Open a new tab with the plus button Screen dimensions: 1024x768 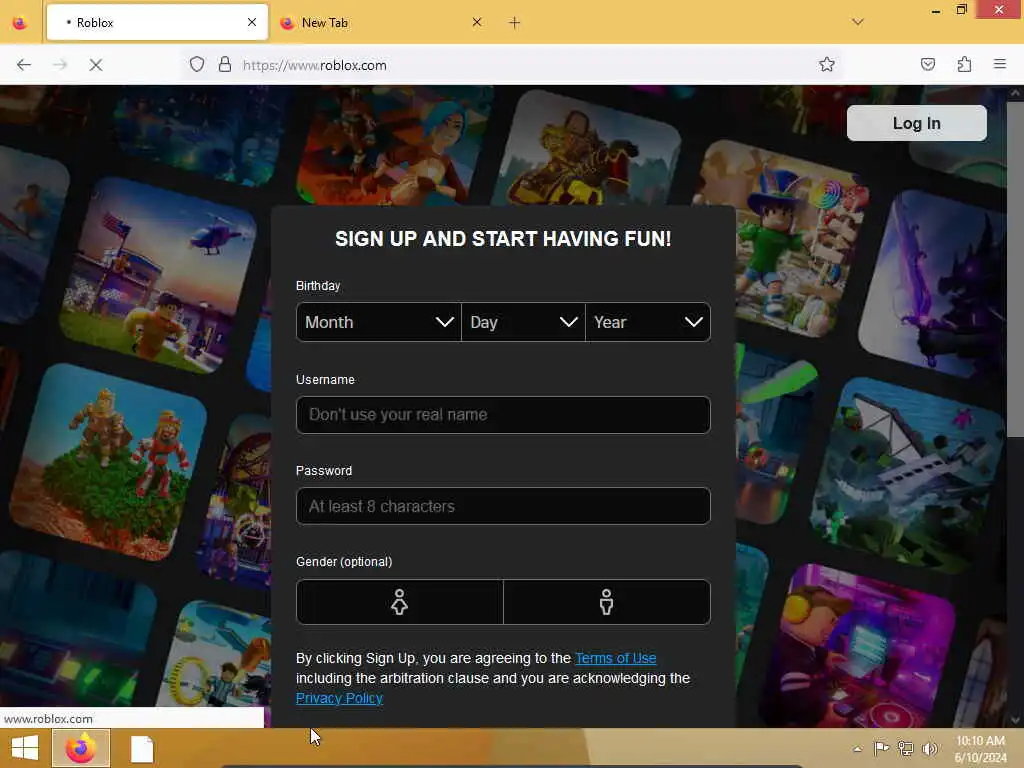(515, 23)
